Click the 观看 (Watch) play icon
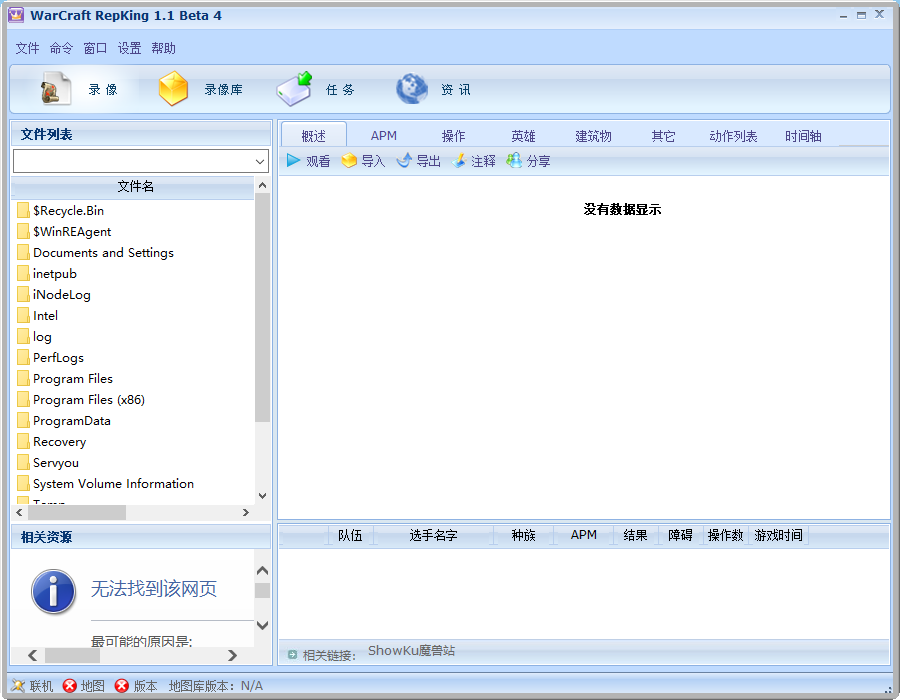The image size is (900, 700). (x=293, y=161)
